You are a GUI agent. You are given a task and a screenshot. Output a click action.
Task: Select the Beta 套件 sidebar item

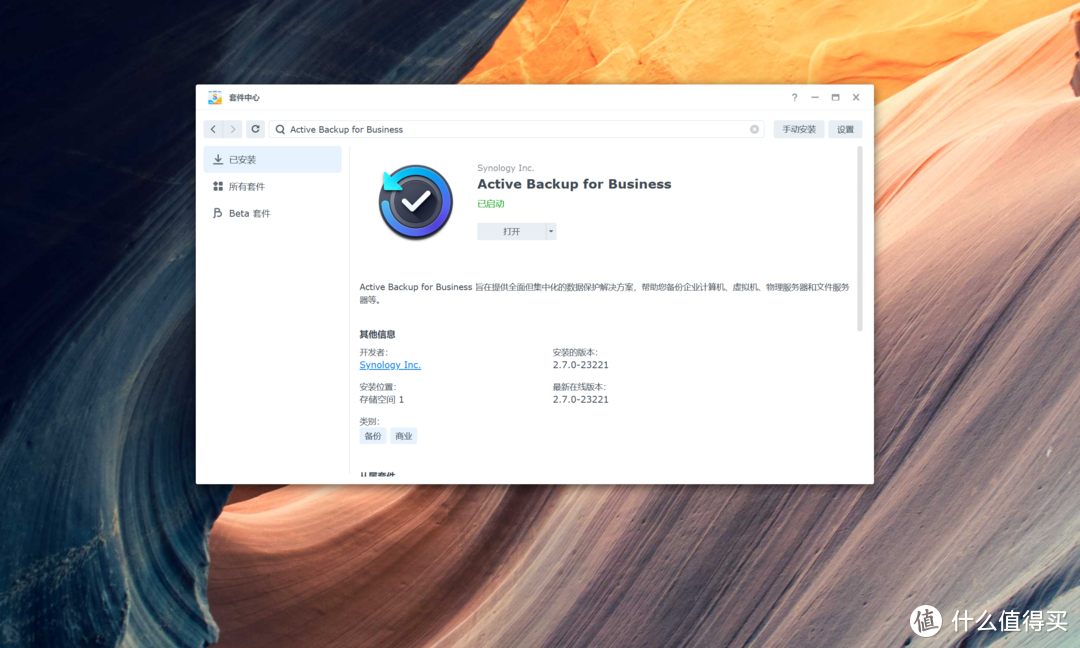pos(273,213)
